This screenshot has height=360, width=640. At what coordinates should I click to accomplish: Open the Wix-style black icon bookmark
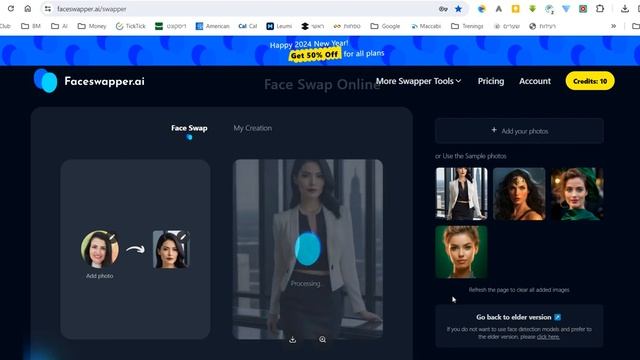(312, 26)
